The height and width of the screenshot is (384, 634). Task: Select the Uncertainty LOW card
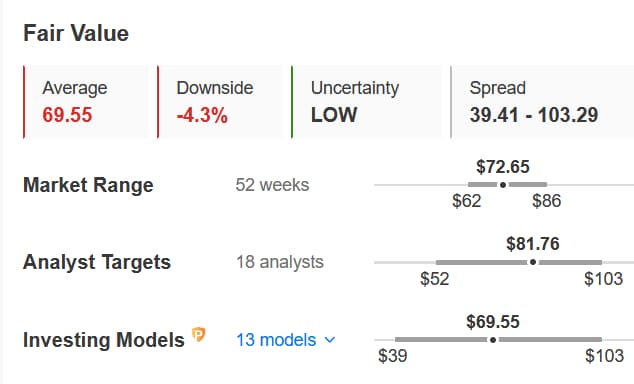[x=366, y=102]
